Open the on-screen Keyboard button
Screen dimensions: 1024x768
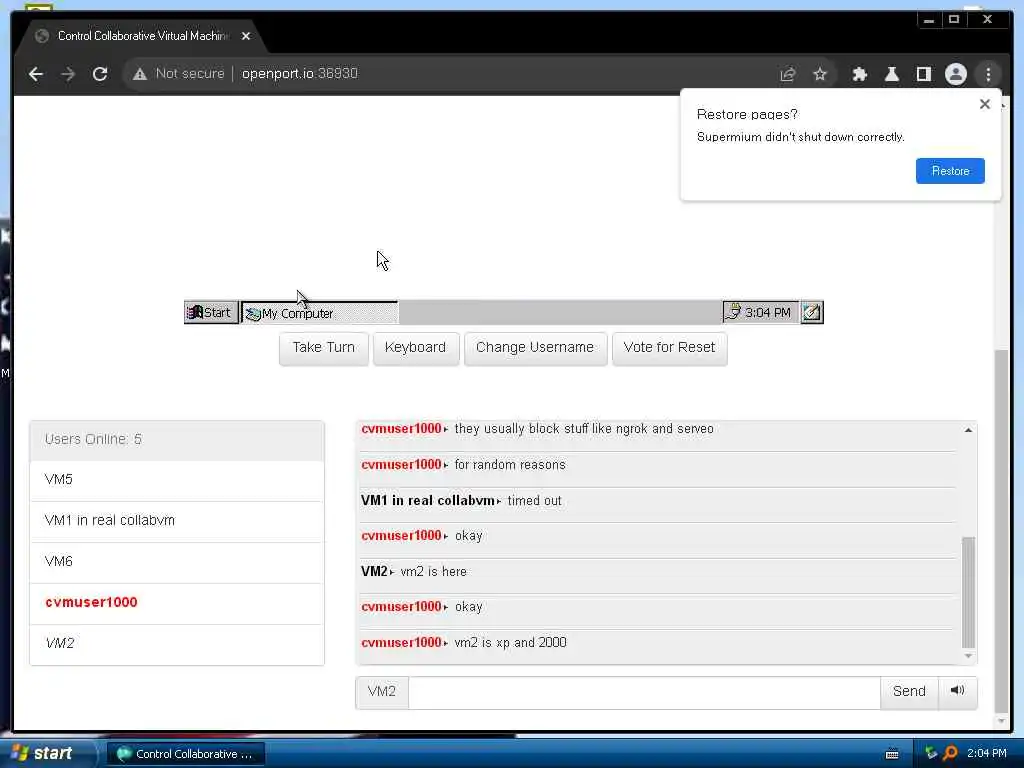point(415,347)
